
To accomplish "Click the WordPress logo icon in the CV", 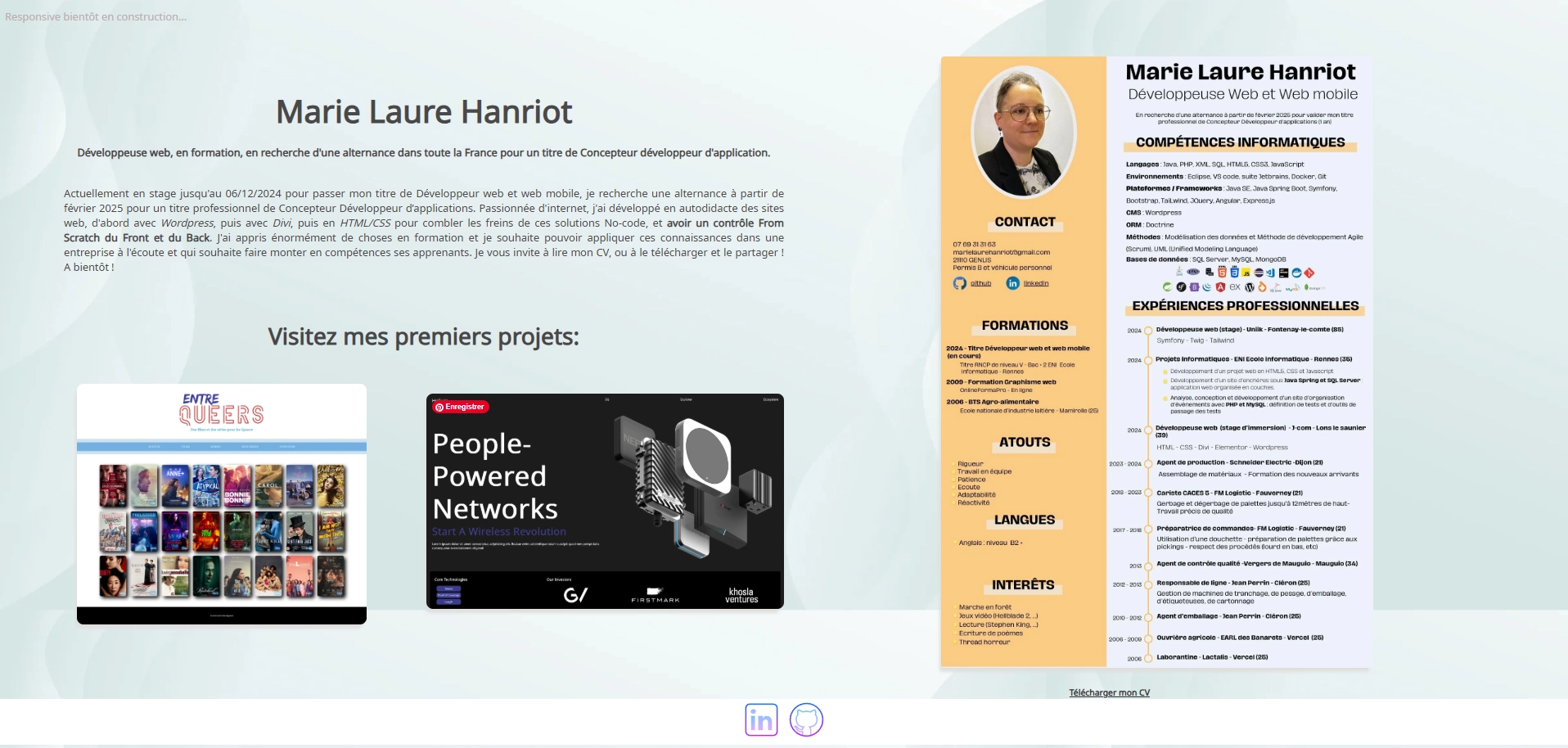I will [x=1250, y=287].
